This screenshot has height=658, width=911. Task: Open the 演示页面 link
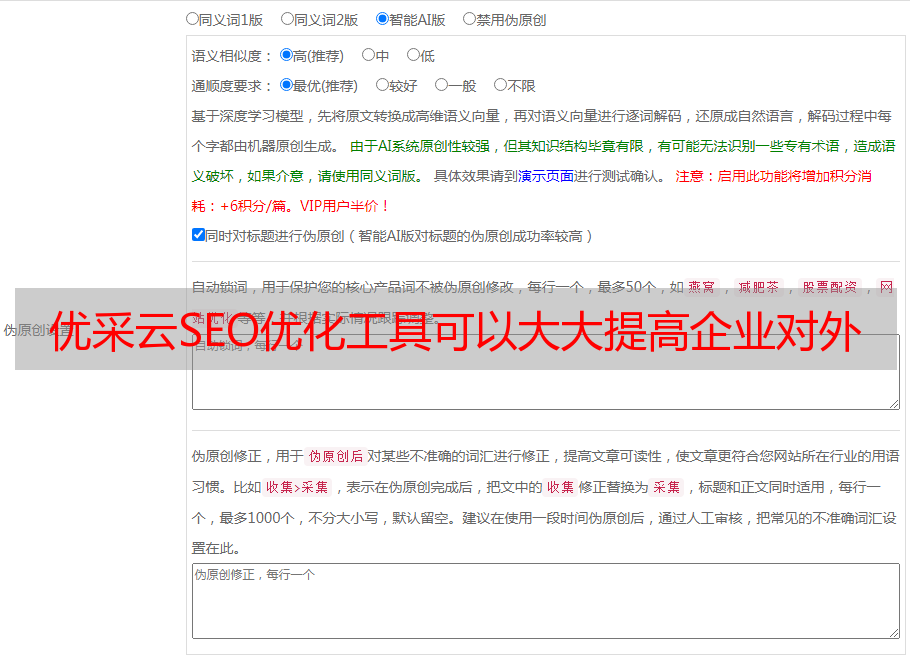(x=546, y=176)
